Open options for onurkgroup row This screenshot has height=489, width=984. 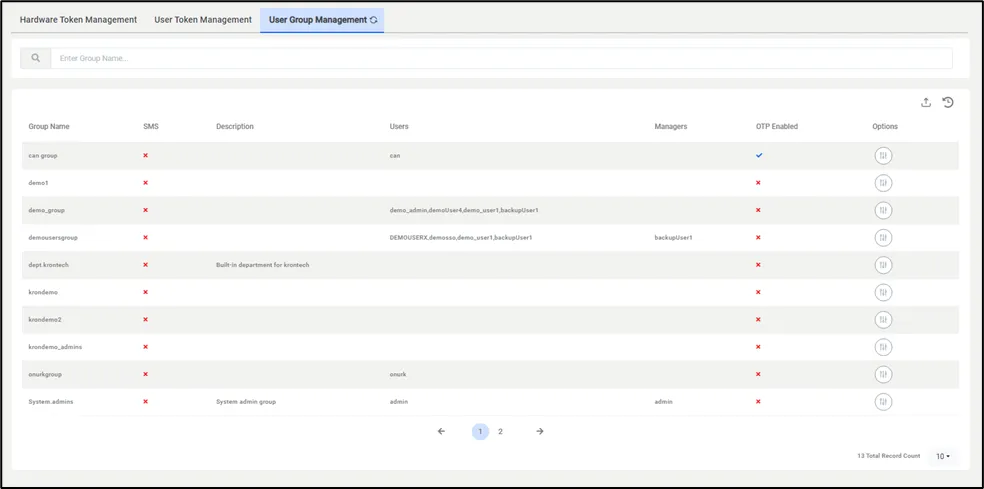[x=883, y=374]
